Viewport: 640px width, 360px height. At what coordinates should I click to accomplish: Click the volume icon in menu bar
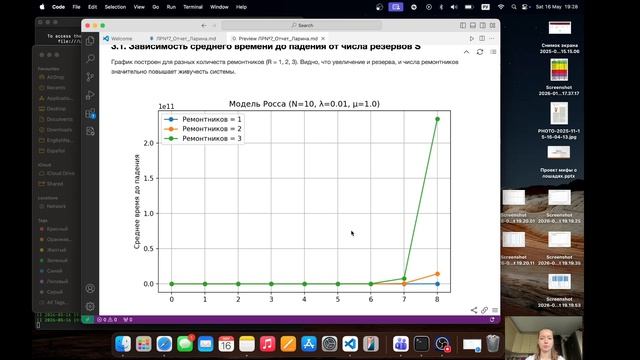pos(454,7)
